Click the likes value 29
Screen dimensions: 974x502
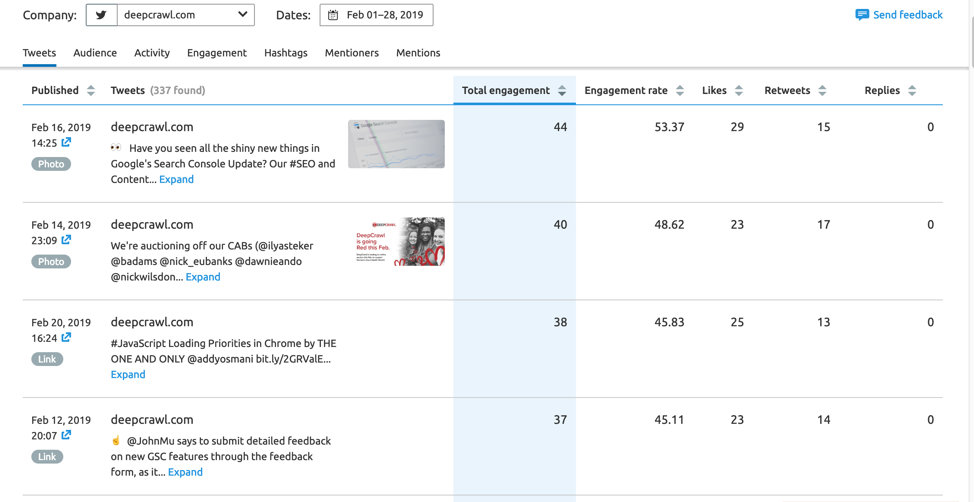point(737,127)
